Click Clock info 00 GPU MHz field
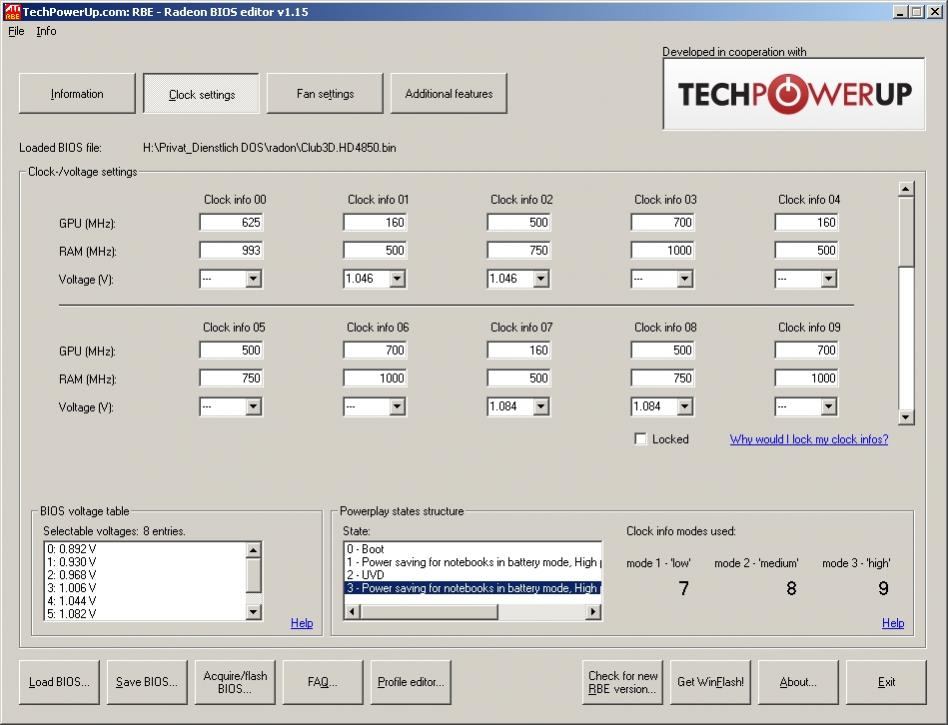 pos(231,223)
